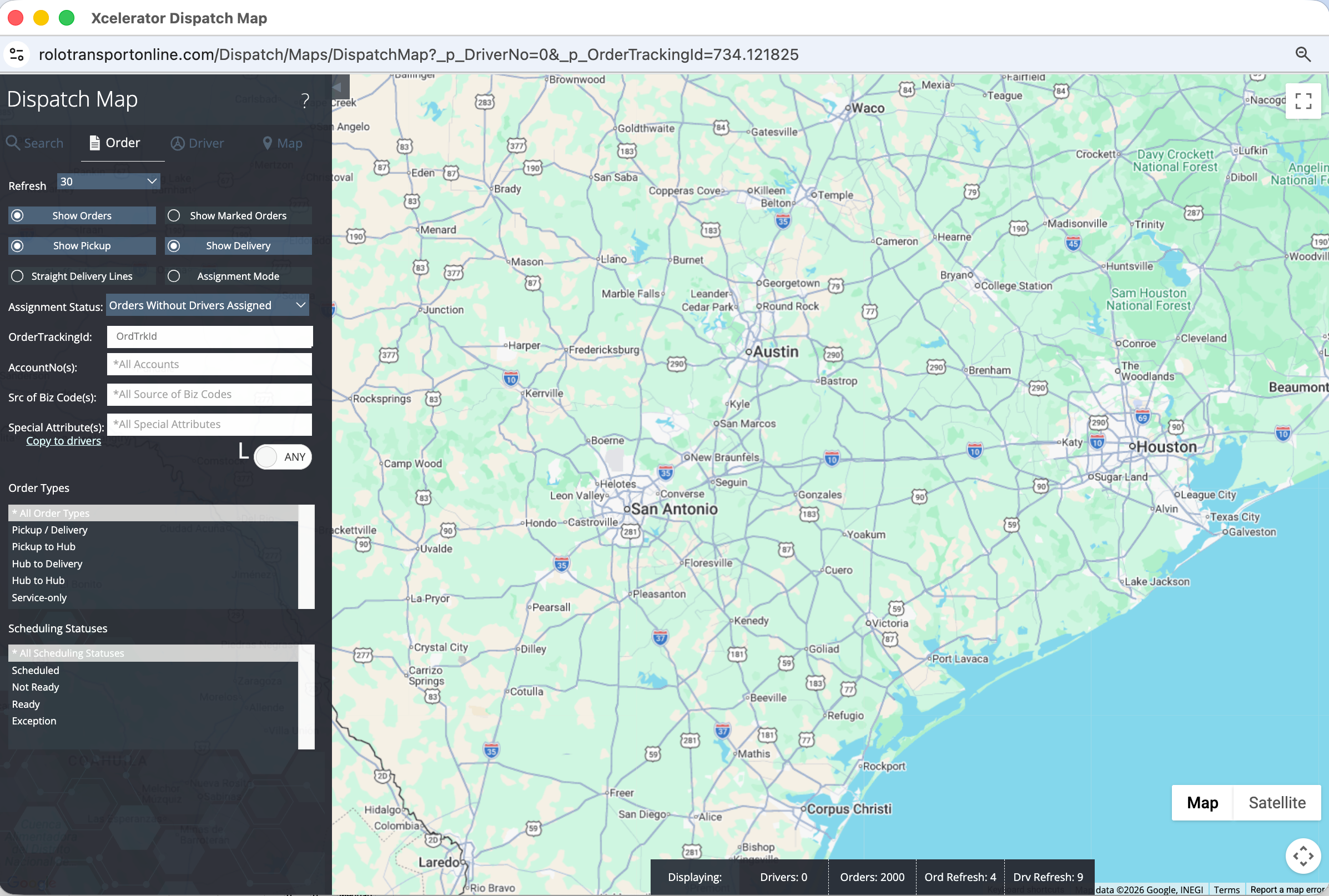
Task: Select Not Ready scheduling status
Action: pos(153,687)
